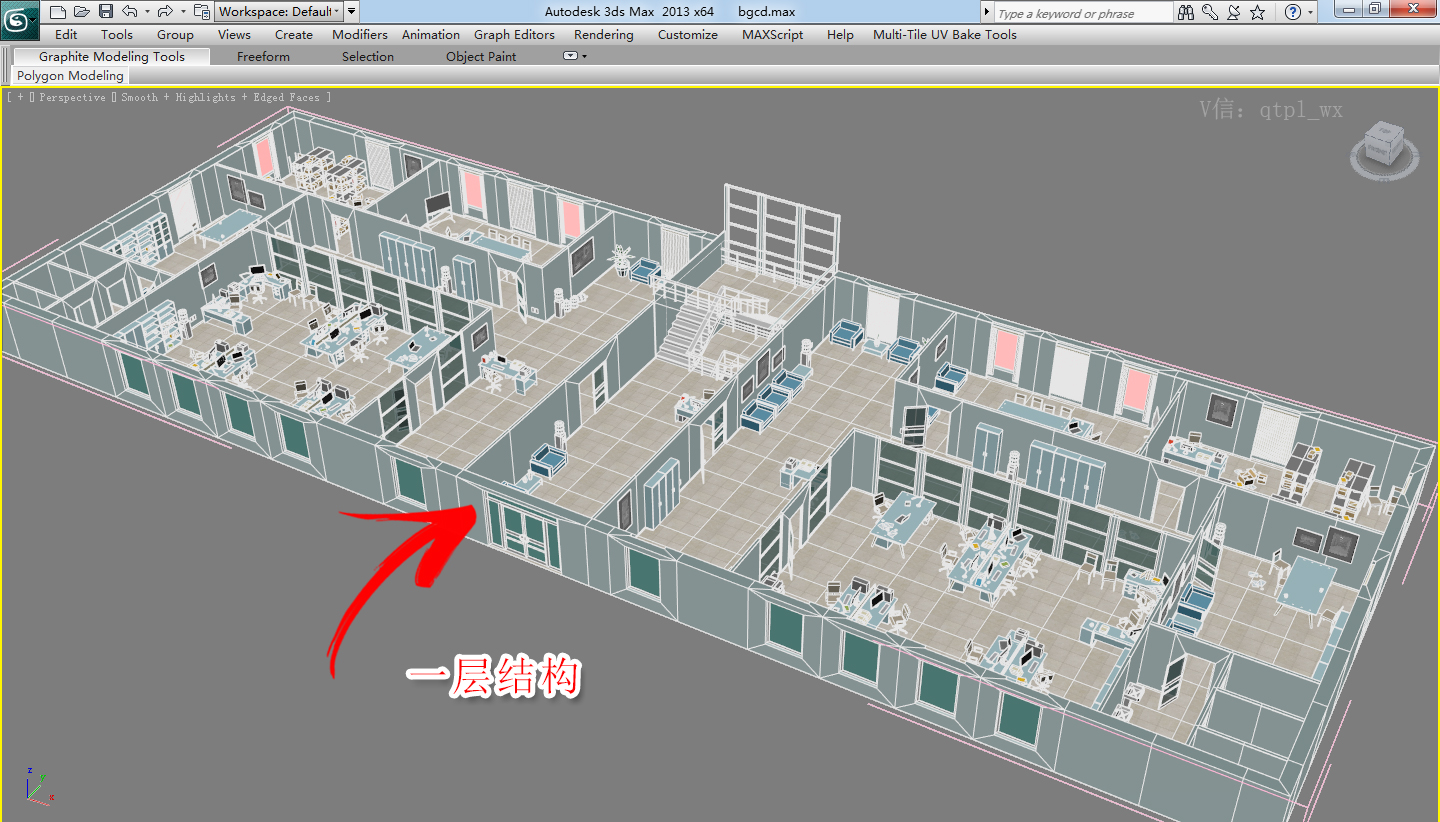Screen dimensions: 1440x822
Task: Search with the binoculars icon
Action: (x=1186, y=12)
